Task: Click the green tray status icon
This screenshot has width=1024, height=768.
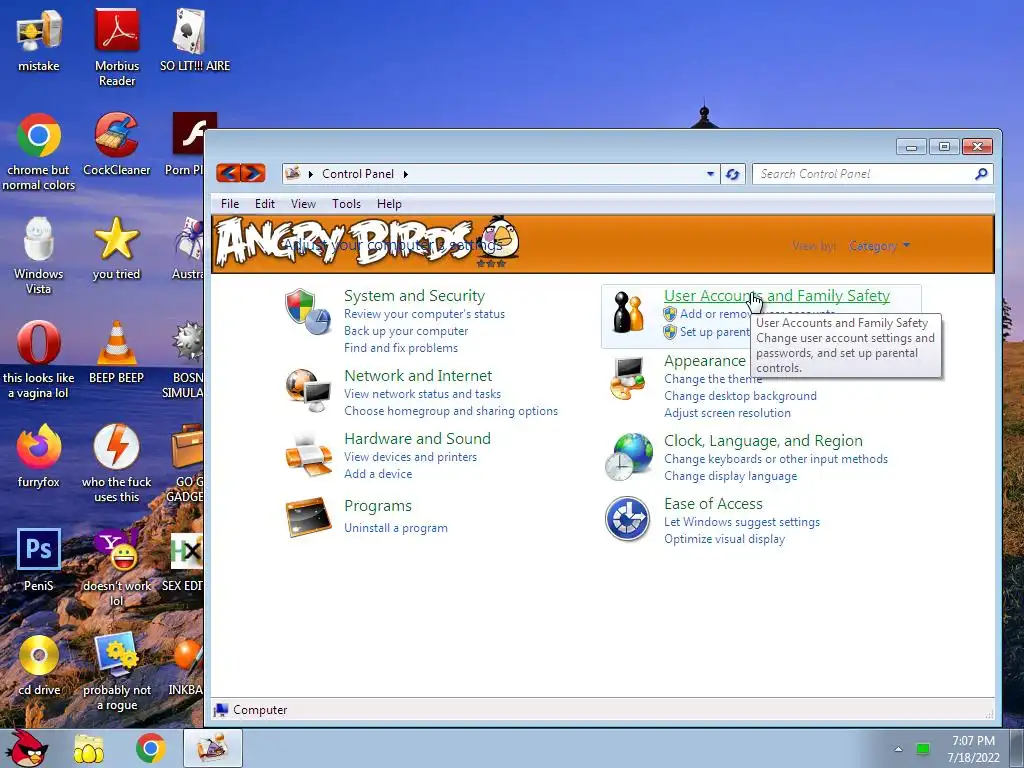Action: 923,749
